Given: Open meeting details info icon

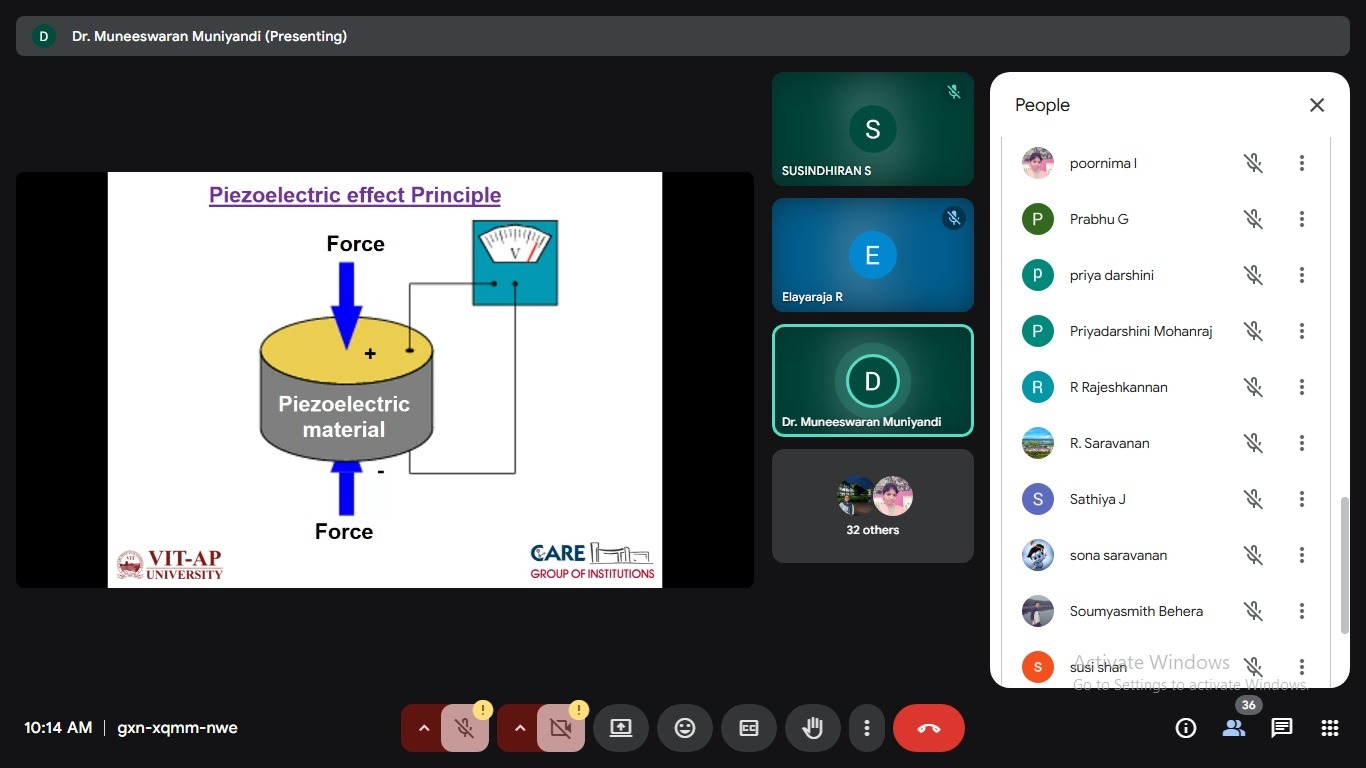Looking at the screenshot, I should (x=1185, y=728).
